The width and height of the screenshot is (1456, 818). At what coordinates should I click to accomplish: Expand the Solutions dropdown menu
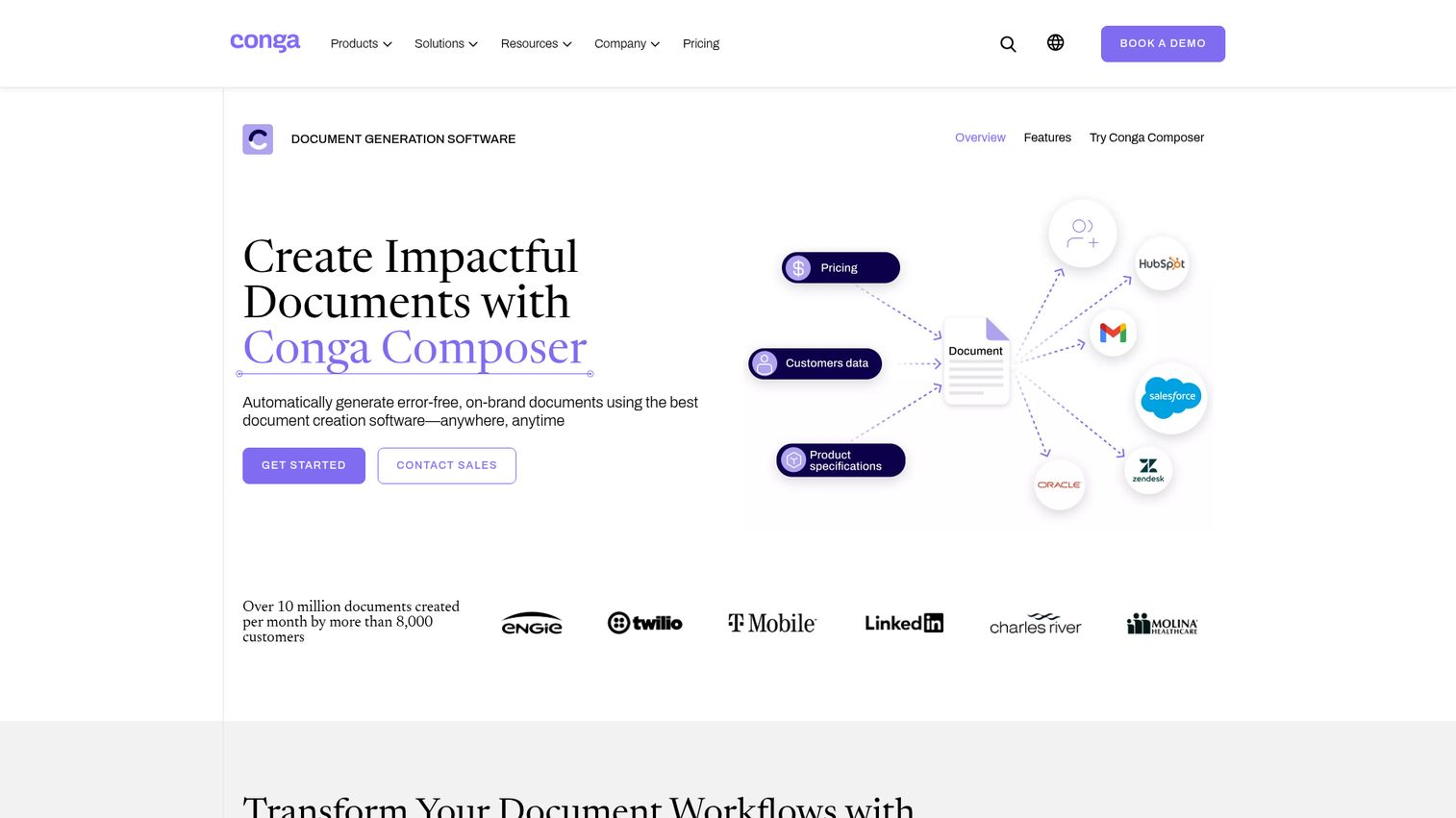click(x=446, y=44)
